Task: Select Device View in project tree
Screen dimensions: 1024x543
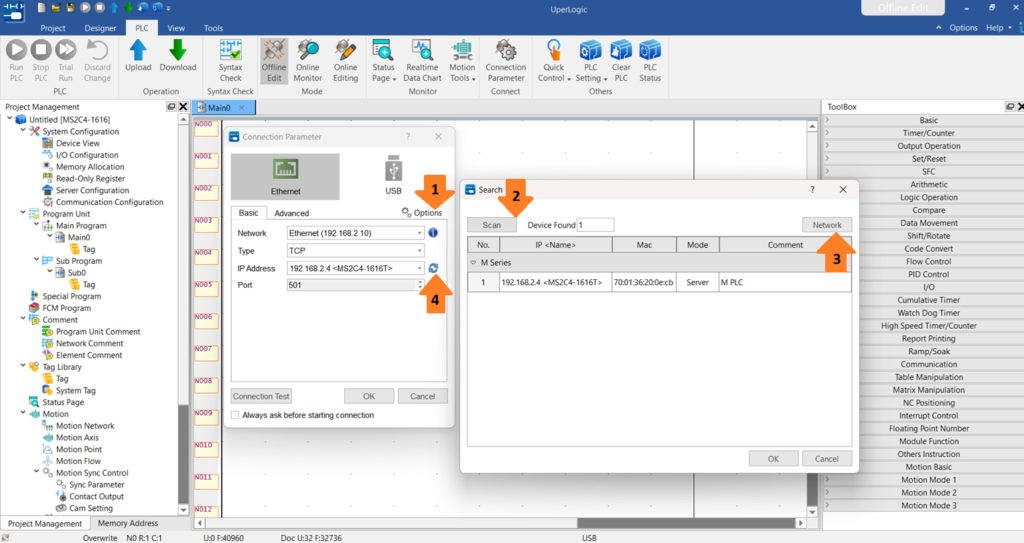Action: coord(78,143)
